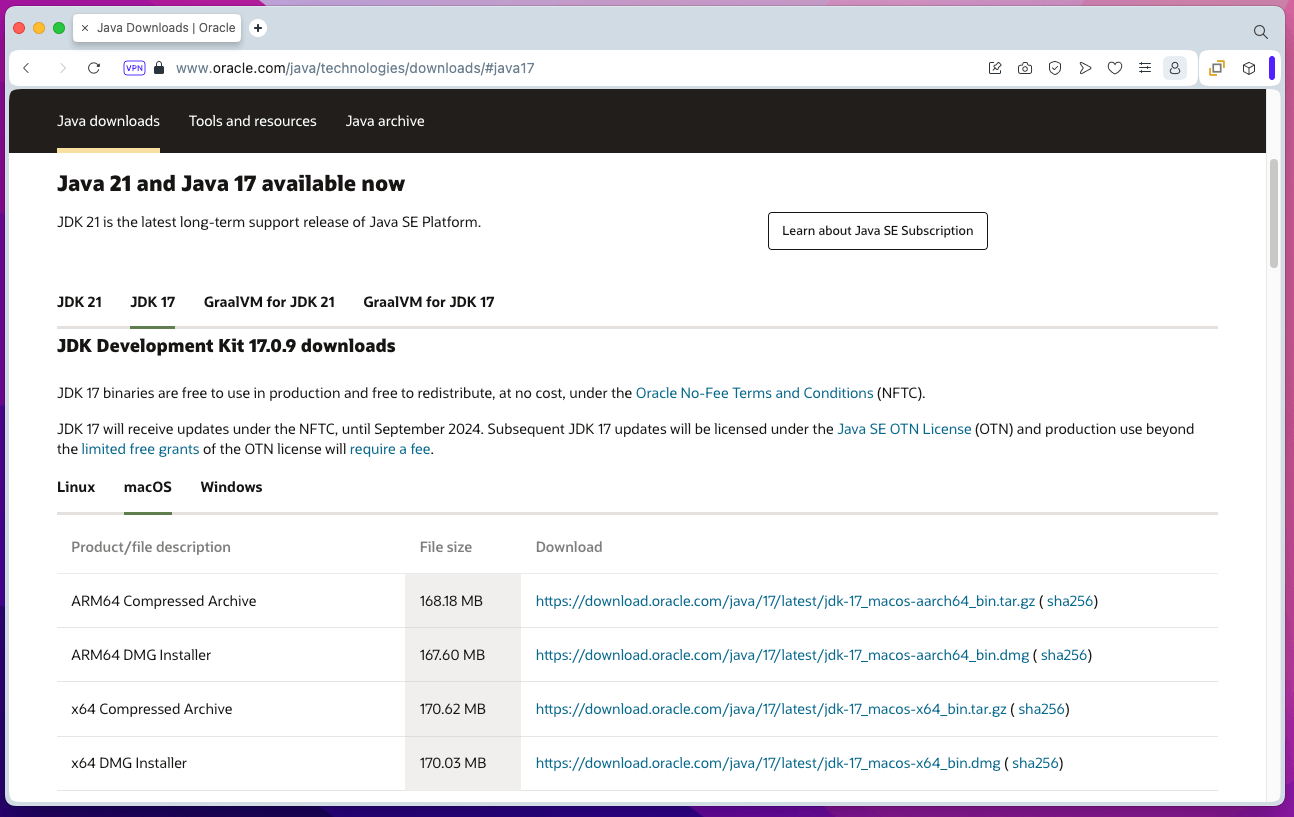Open Easy Setup sliders icon
The width and height of the screenshot is (1294, 817).
1145,68
